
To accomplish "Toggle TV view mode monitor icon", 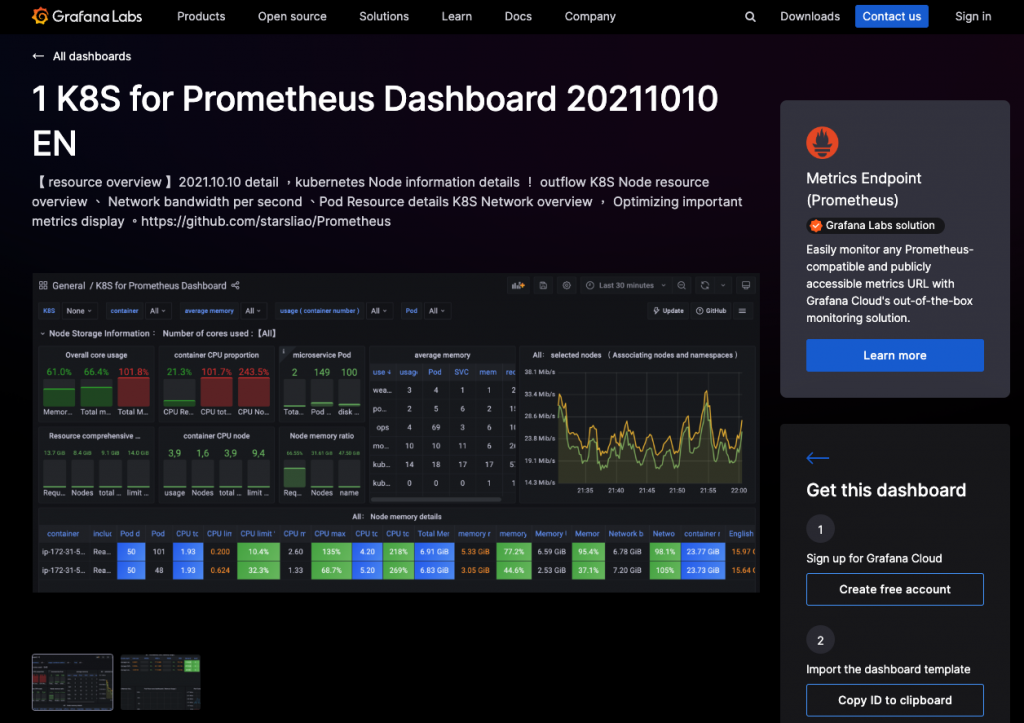I will [x=746, y=285].
